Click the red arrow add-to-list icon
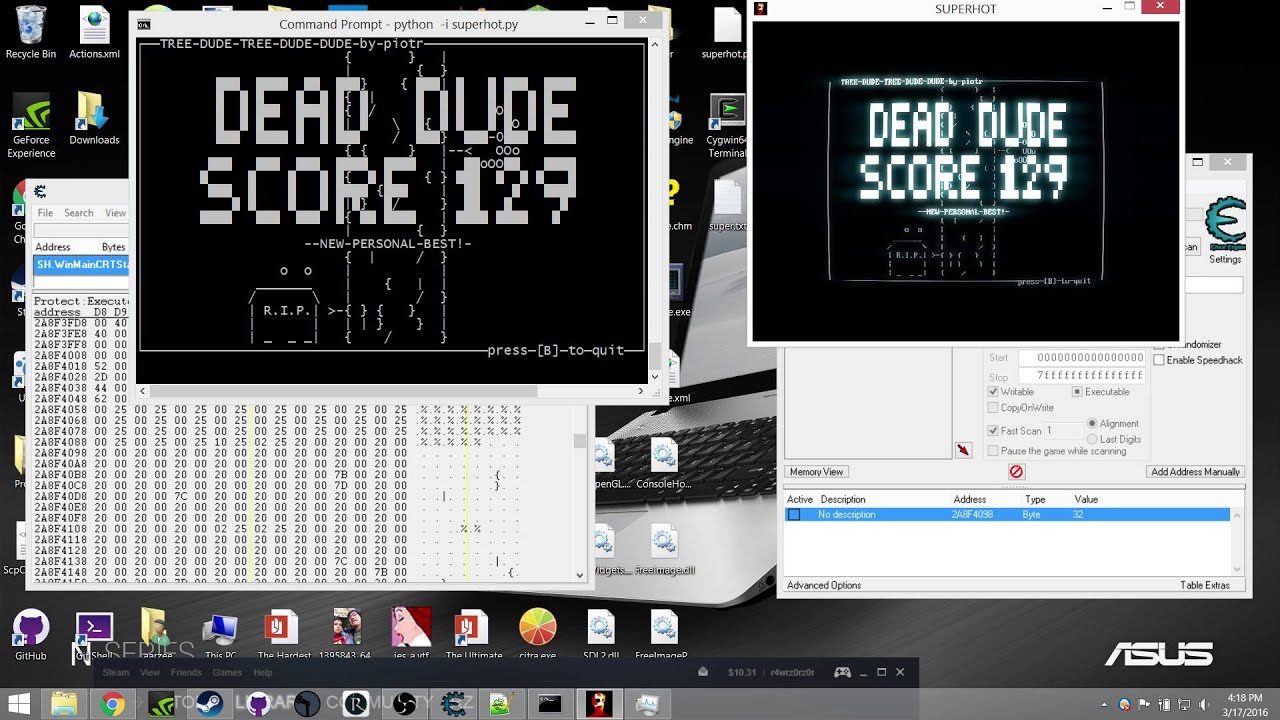The width and height of the screenshot is (1280, 720). tap(963, 450)
